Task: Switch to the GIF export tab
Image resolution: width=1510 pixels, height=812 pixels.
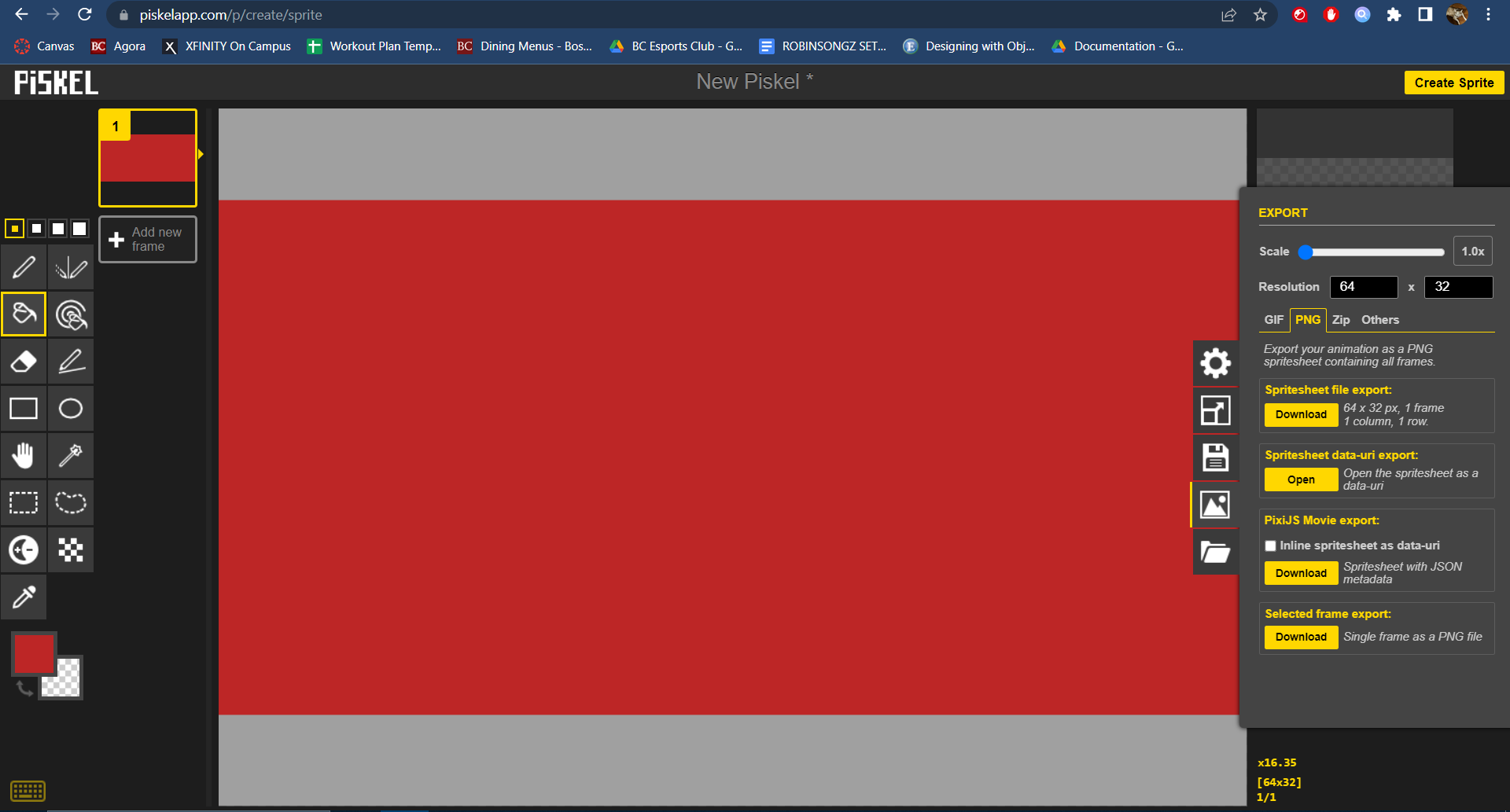Action: [x=1274, y=320]
